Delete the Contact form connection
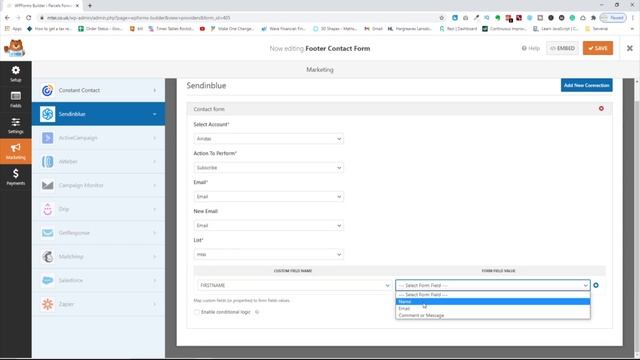This screenshot has width=640, height=360. (x=601, y=109)
